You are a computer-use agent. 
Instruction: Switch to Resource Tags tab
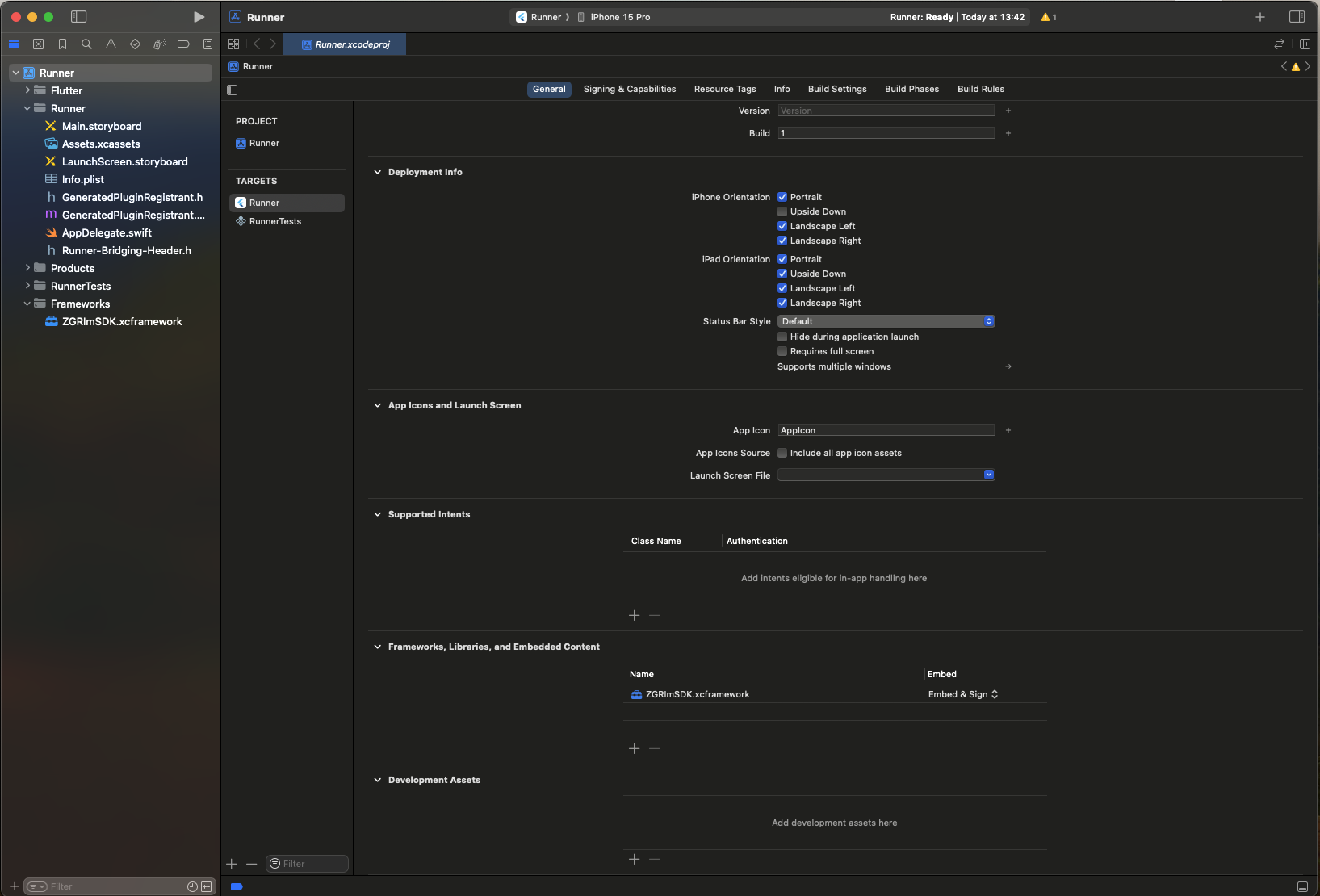(725, 89)
